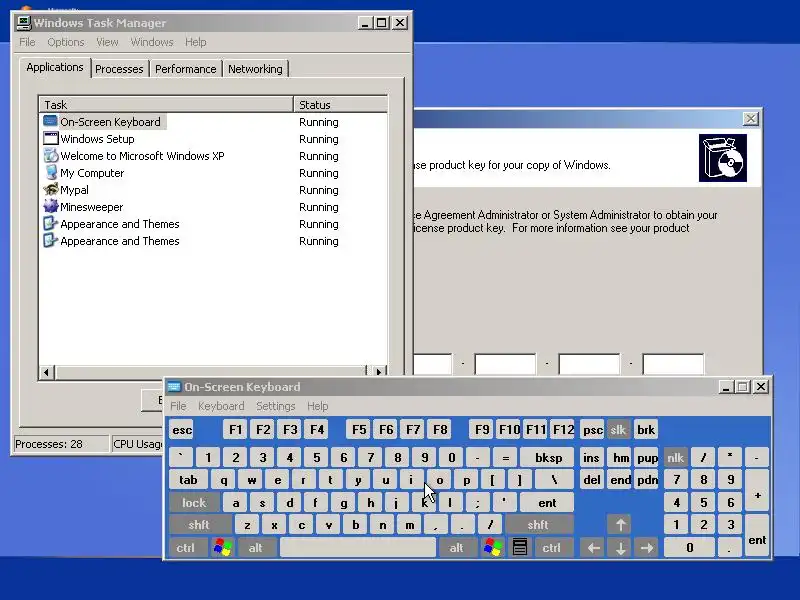Toggle the lock (caps lock) key
The height and width of the screenshot is (600, 800).
coord(194,503)
